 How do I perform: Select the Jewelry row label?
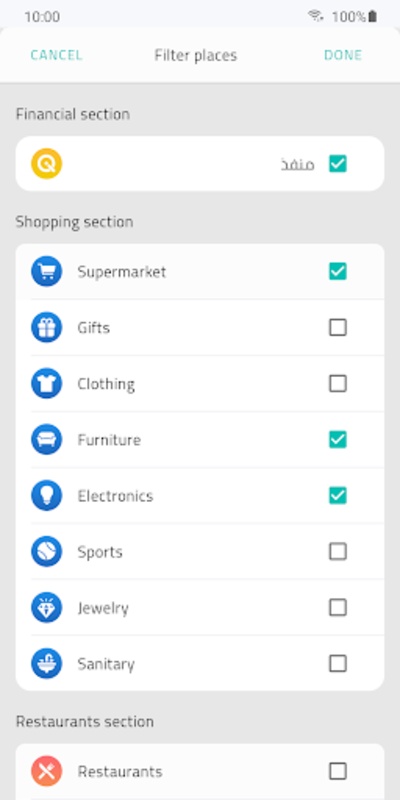[103, 608]
